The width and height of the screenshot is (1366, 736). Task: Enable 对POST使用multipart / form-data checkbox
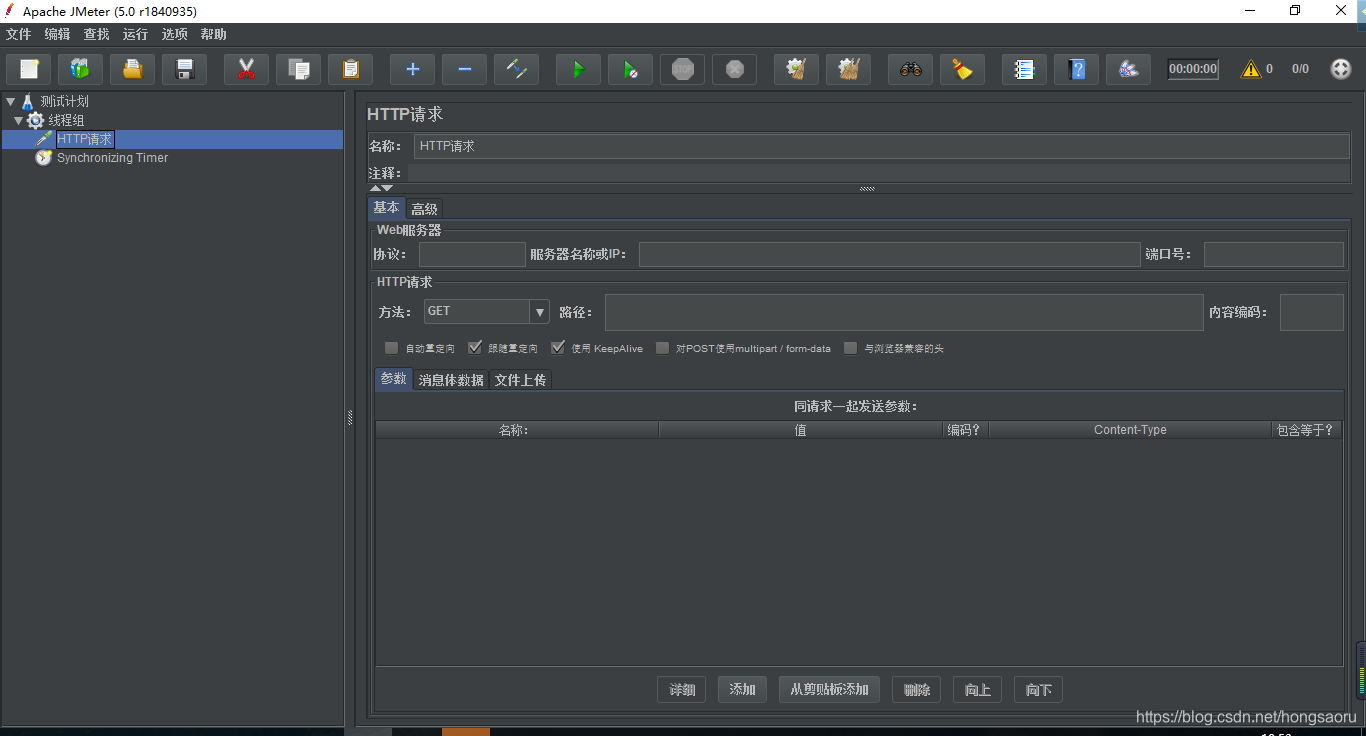pos(663,348)
